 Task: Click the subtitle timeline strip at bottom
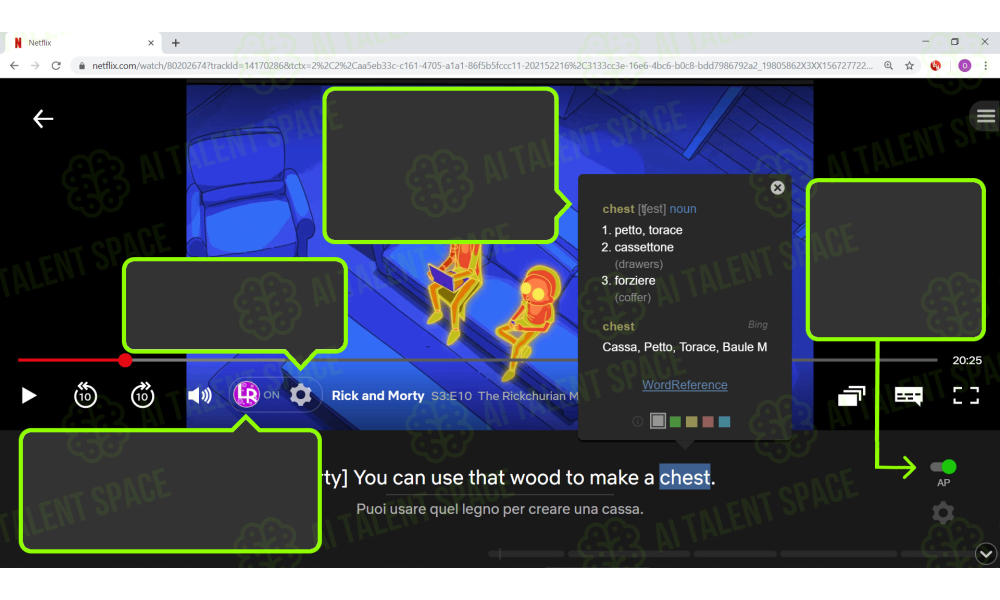[x=730, y=554]
